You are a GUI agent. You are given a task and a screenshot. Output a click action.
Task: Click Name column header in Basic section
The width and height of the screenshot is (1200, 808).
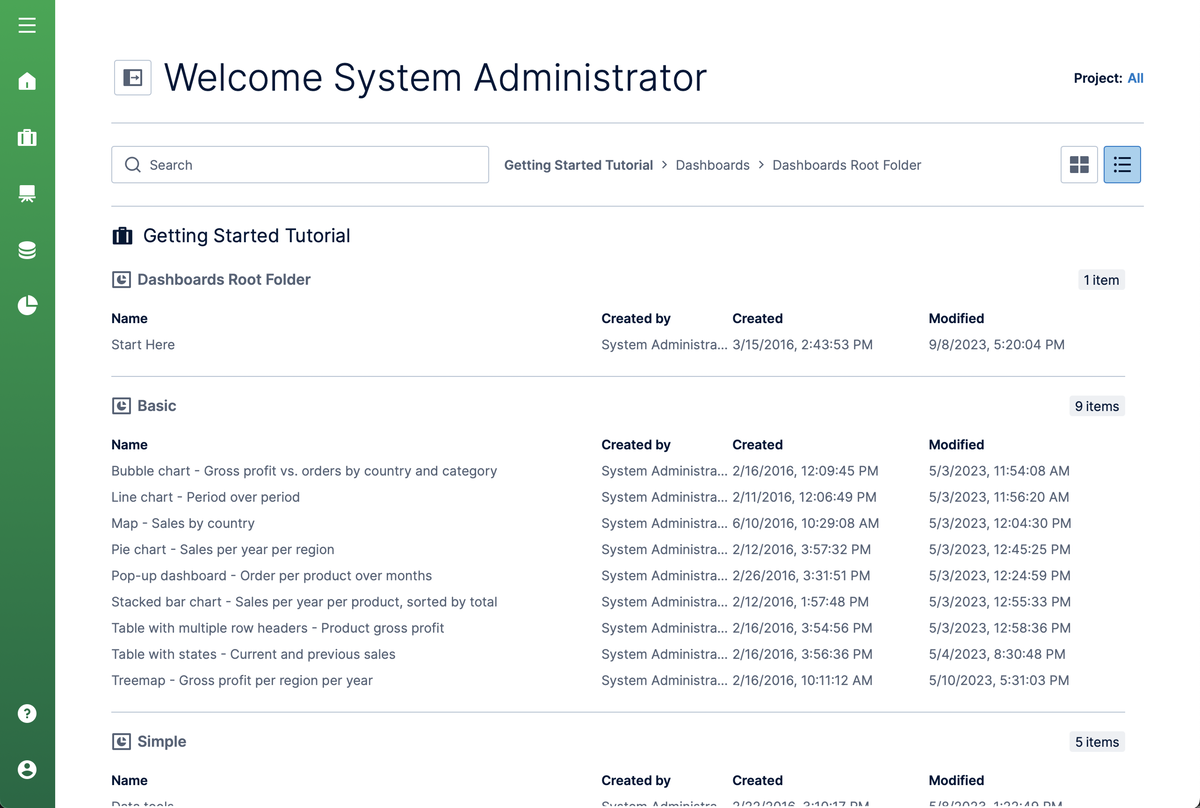[x=129, y=445]
